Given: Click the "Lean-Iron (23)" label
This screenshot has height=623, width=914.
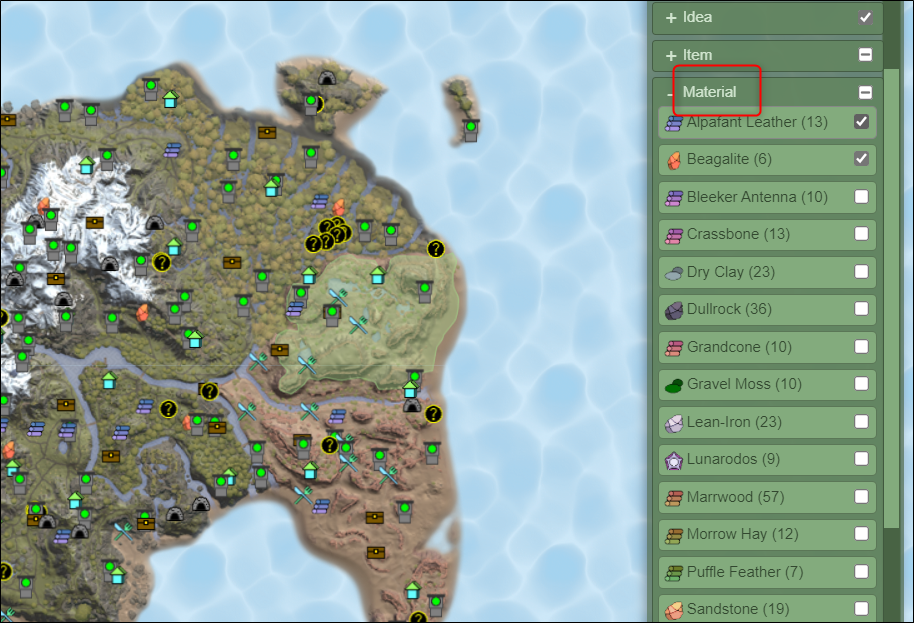Looking at the screenshot, I should pos(734,421).
